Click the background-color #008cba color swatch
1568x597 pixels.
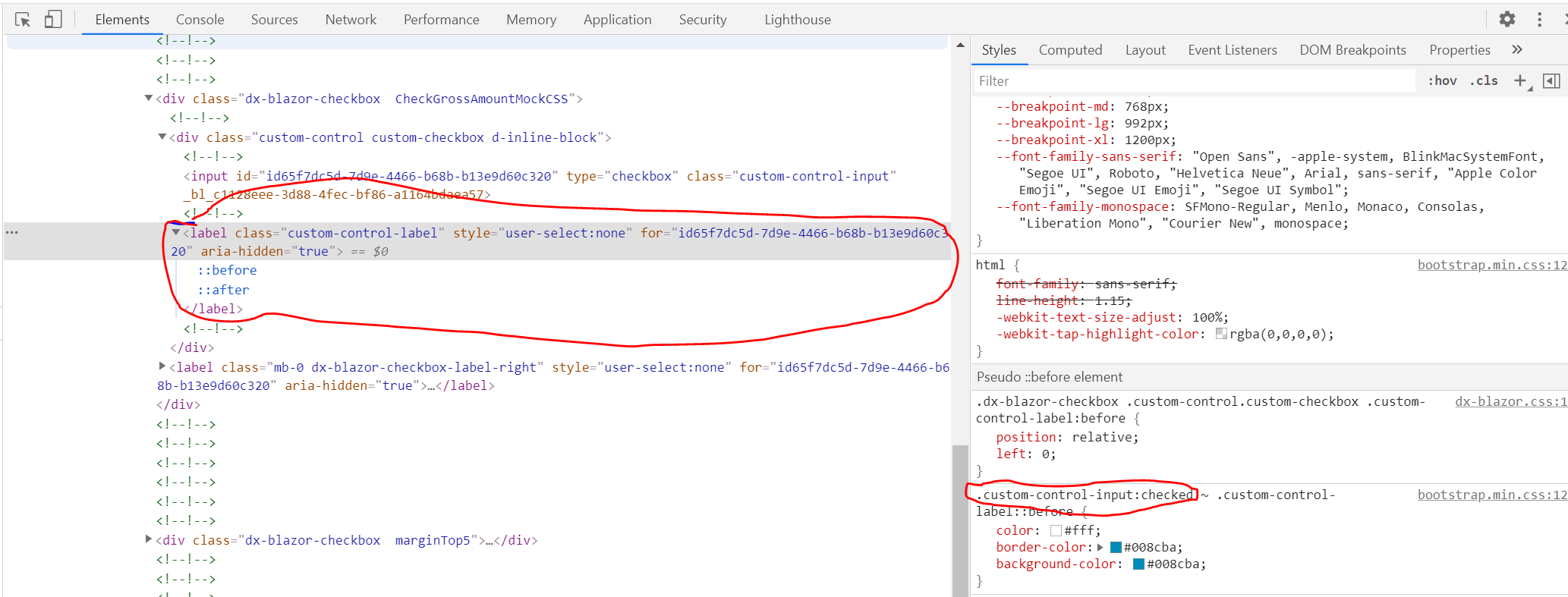pos(1138,564)
